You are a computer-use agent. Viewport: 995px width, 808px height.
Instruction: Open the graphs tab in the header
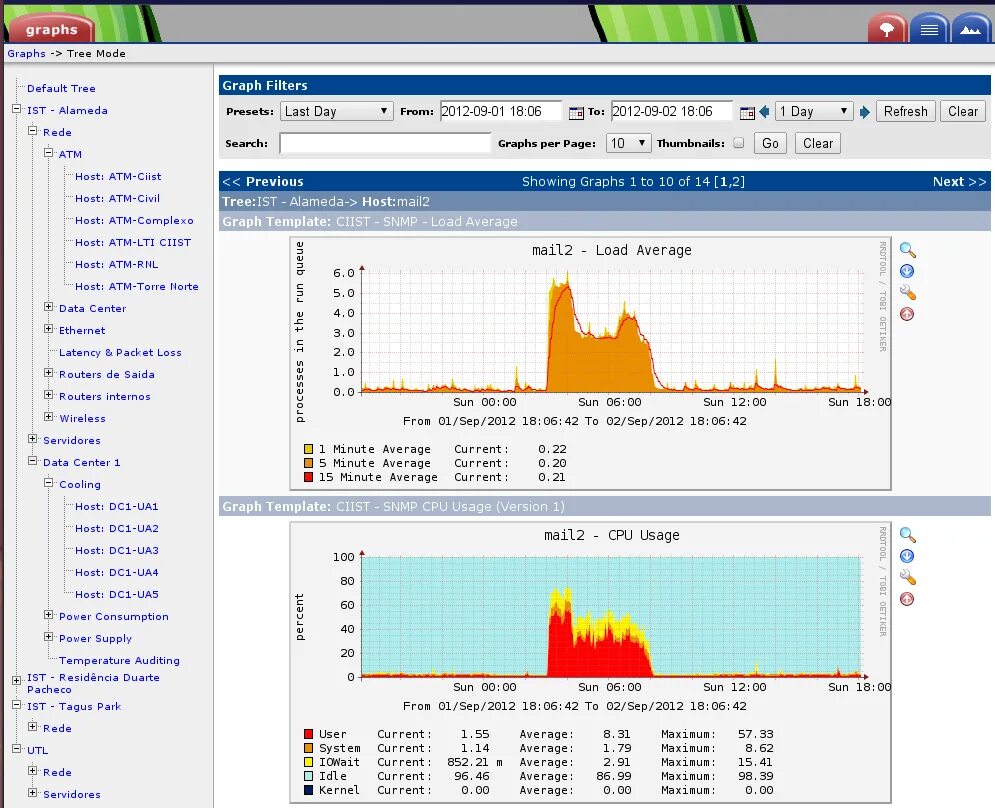pos(51,29)
